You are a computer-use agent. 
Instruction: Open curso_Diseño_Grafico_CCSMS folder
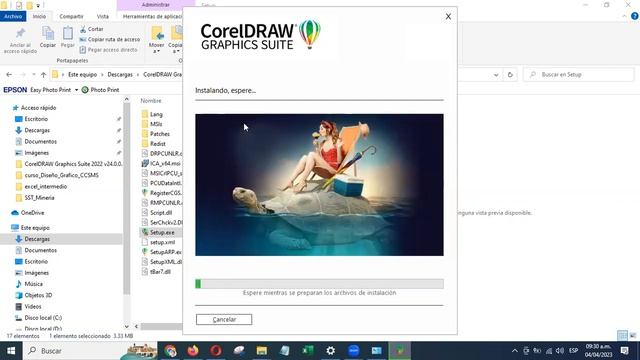coord(61,175)
